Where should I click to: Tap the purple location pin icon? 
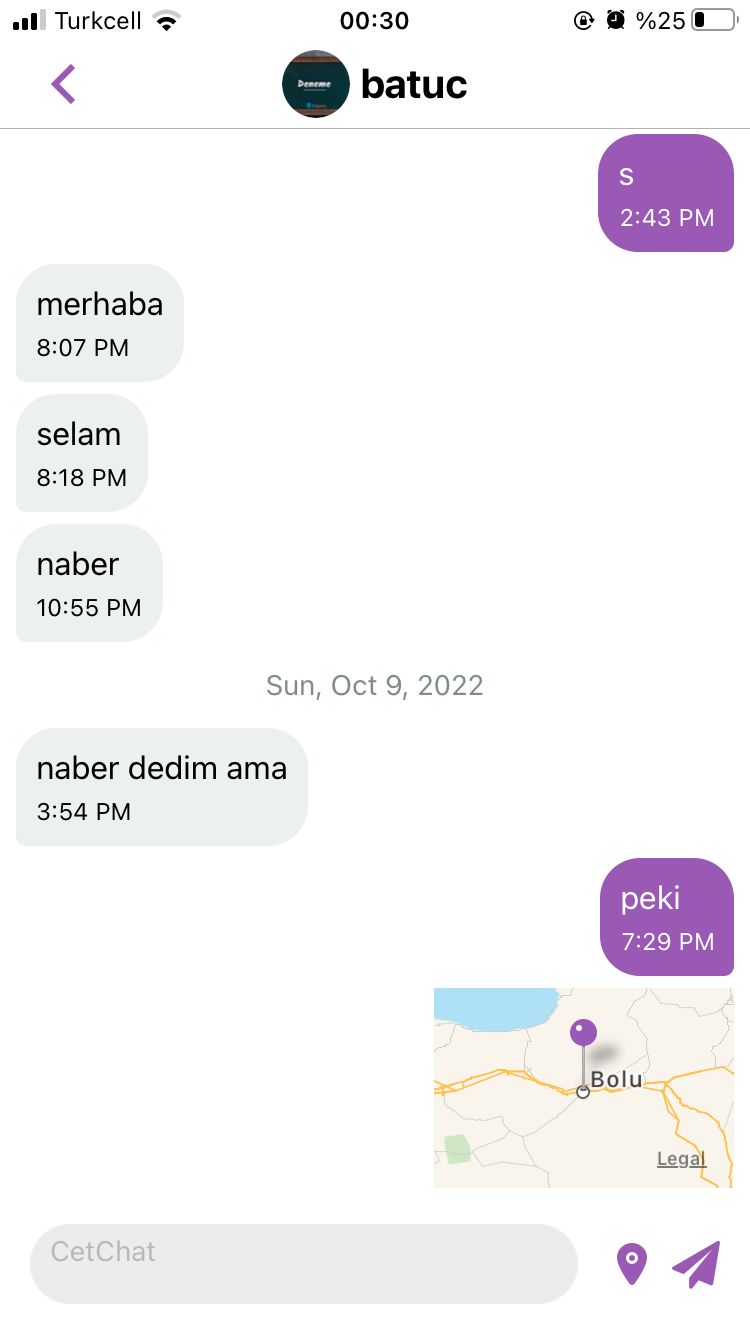point(631,1264)
